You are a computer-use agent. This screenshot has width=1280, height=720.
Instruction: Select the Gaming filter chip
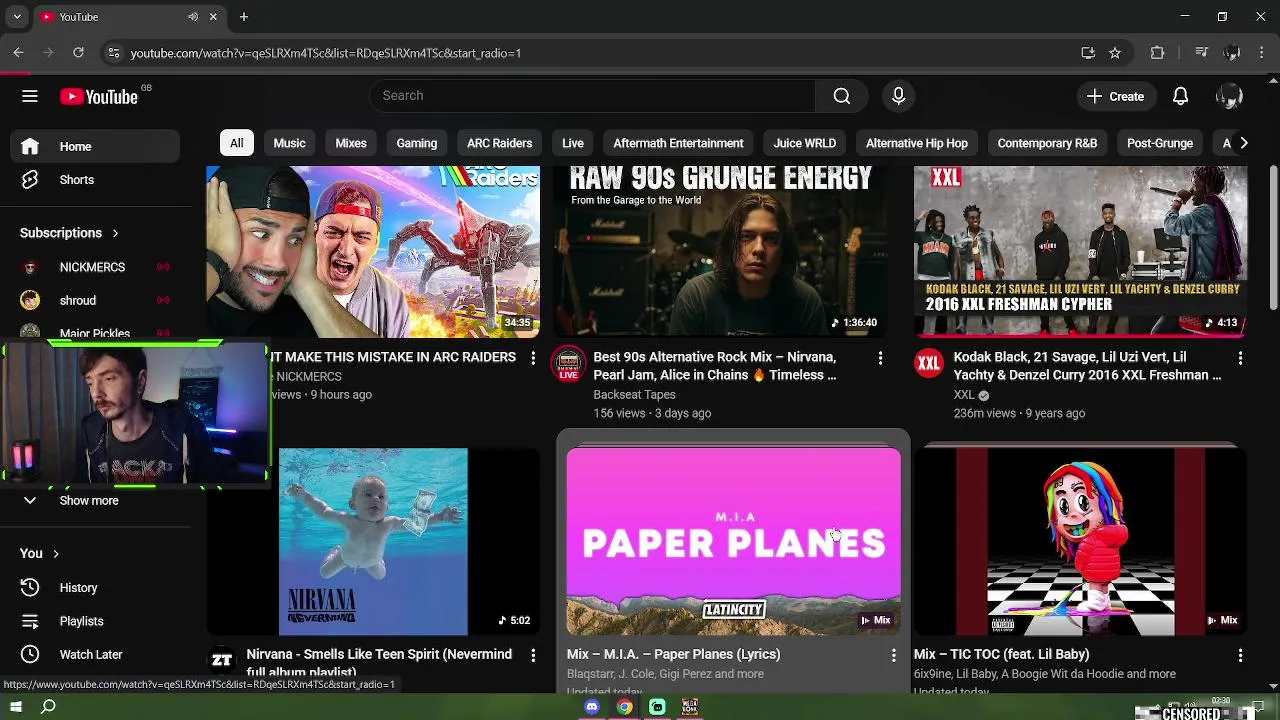(x=416, y=143)
